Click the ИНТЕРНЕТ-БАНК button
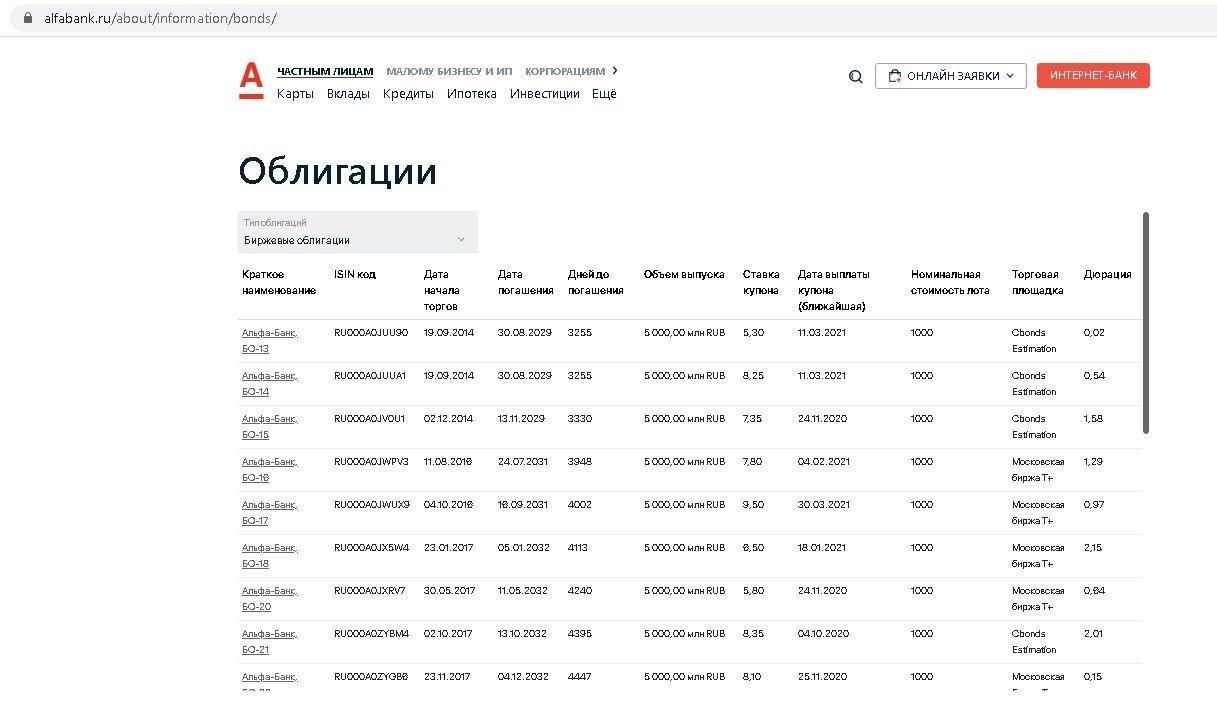This screenshot has height=719, width=1217. pyautogui.click(x=1093, y=76)
